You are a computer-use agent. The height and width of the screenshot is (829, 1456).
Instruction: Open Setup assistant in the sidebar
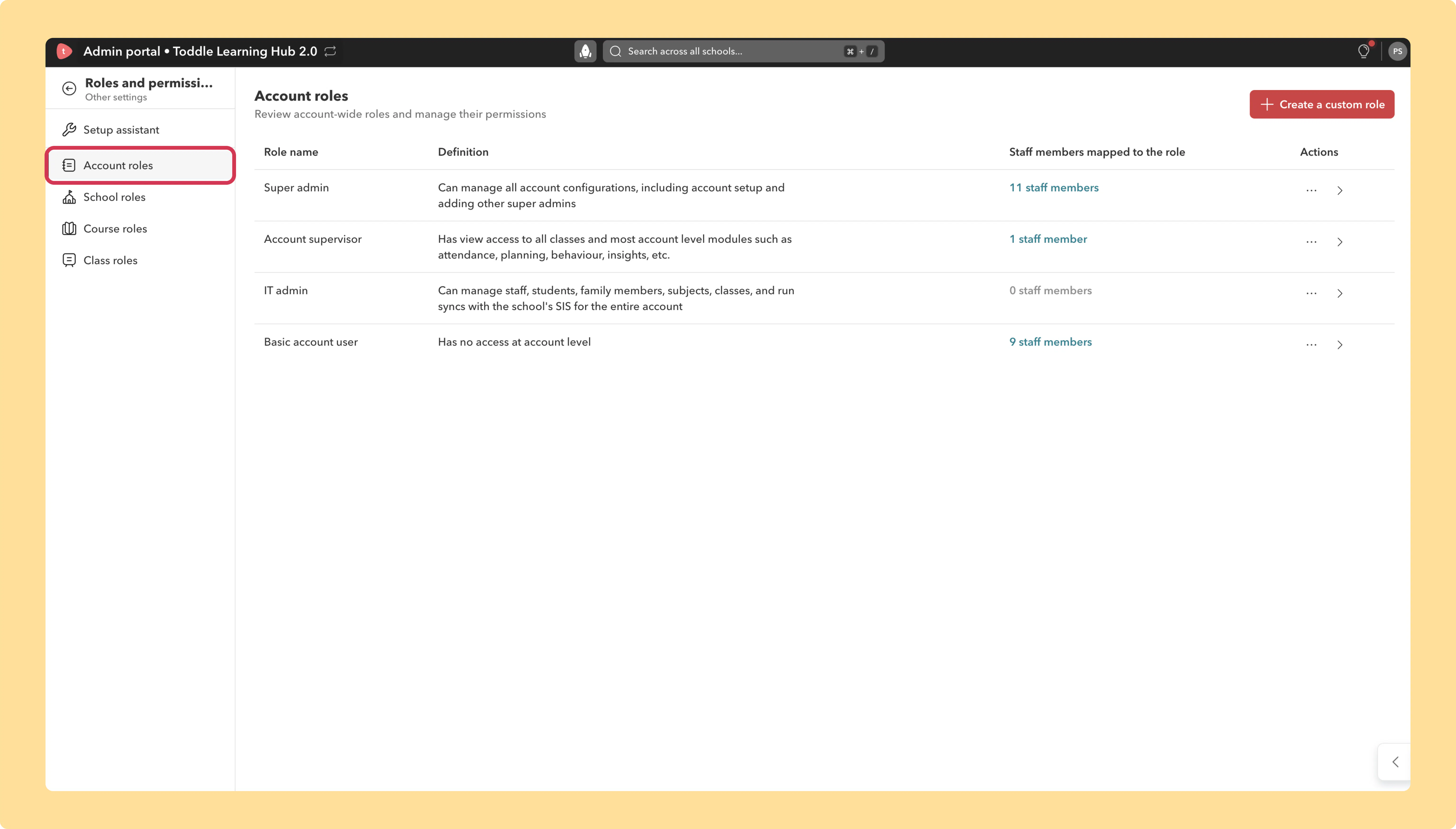(x=140, y=130)
